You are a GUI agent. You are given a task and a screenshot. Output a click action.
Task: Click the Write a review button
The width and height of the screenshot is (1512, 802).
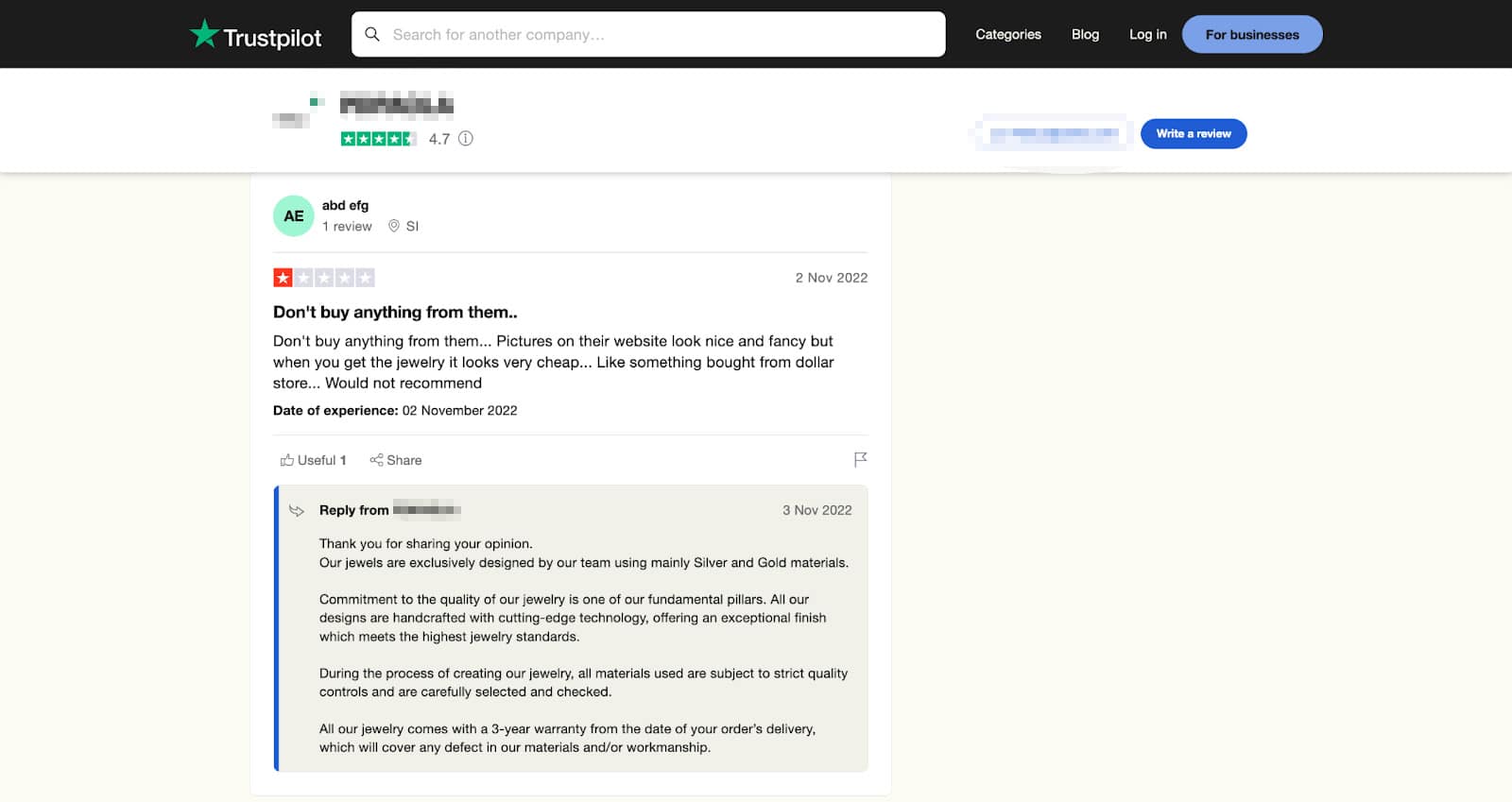click(1194, 133)
